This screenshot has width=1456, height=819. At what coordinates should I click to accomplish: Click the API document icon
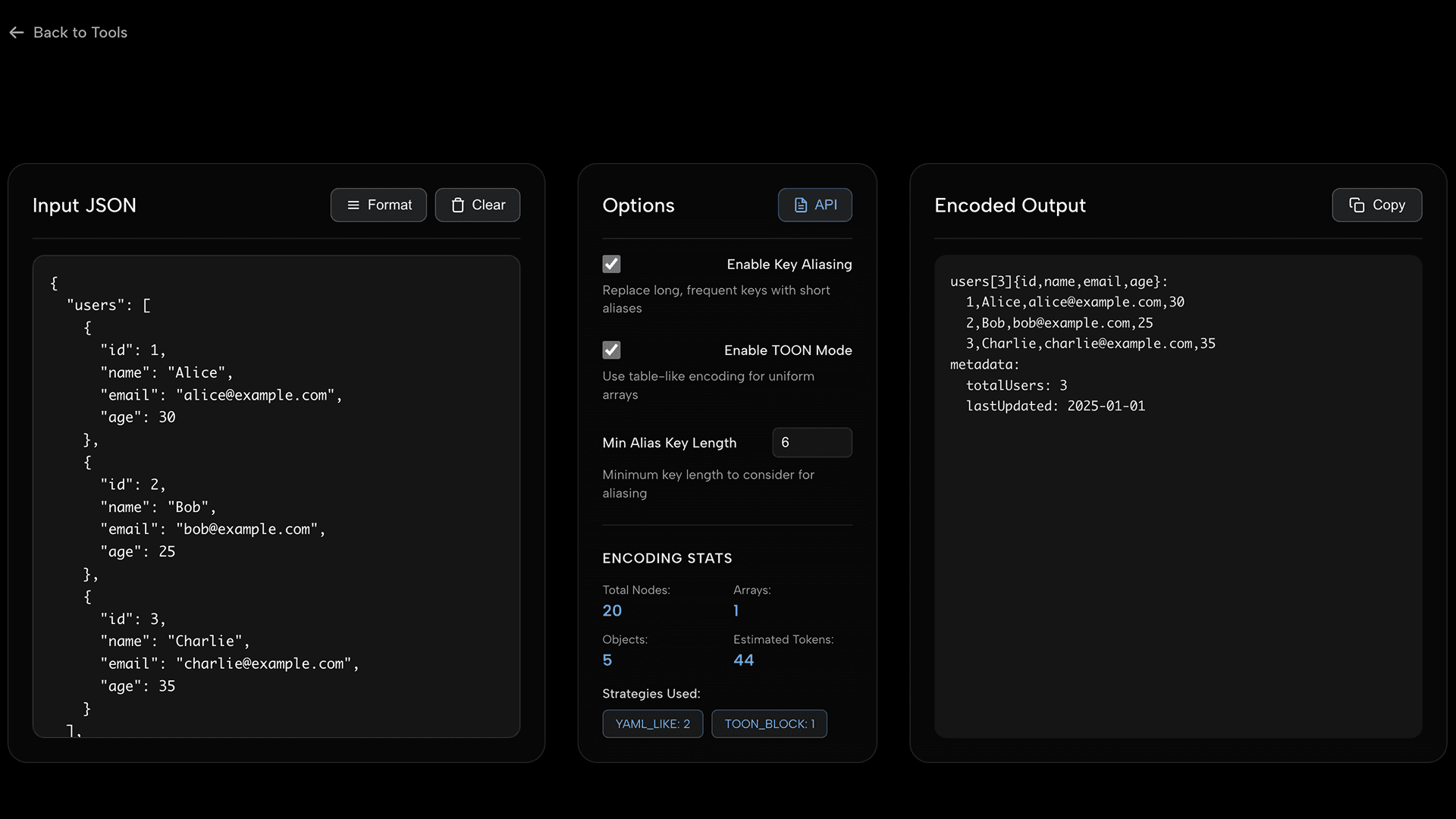coord(800,206)
